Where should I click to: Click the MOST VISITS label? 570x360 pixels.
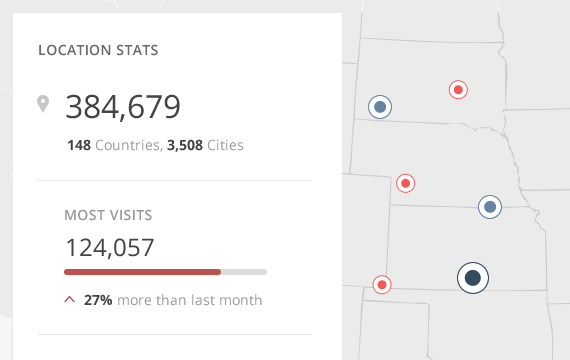coord(108,215)
